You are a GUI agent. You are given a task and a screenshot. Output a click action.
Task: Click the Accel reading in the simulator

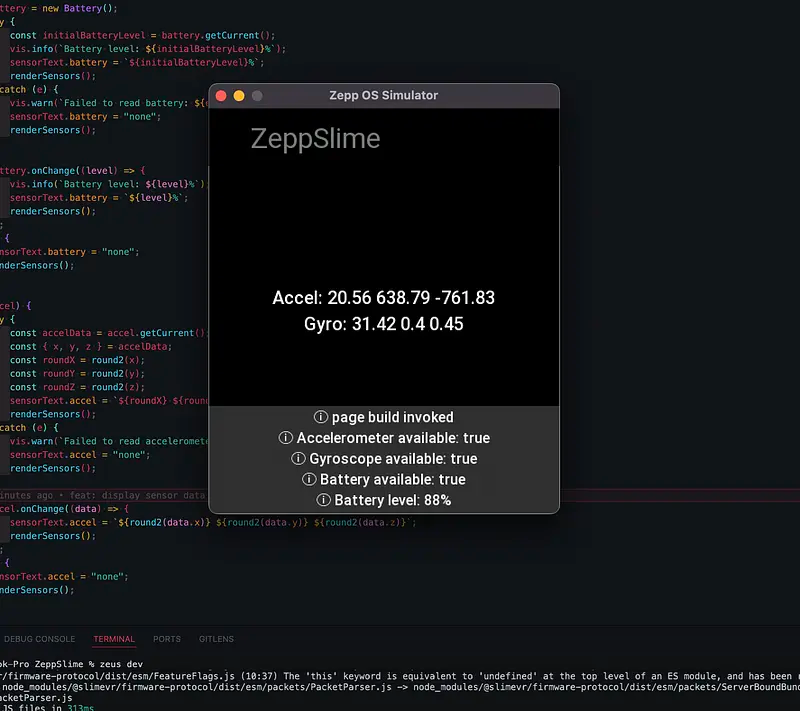tap(383, 298)
